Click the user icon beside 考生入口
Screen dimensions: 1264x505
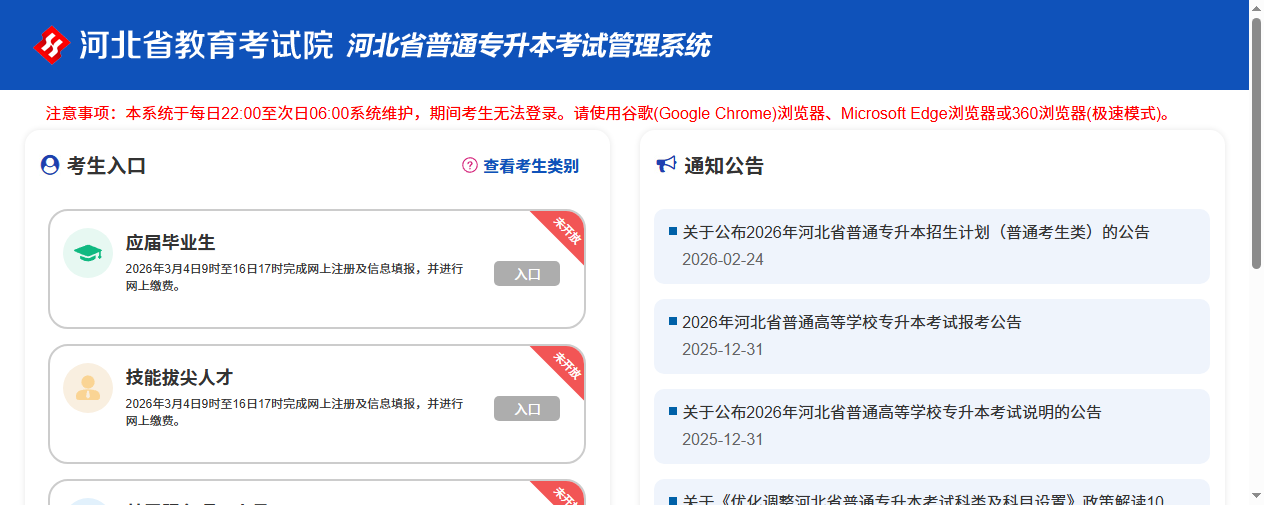pos(50,165)
